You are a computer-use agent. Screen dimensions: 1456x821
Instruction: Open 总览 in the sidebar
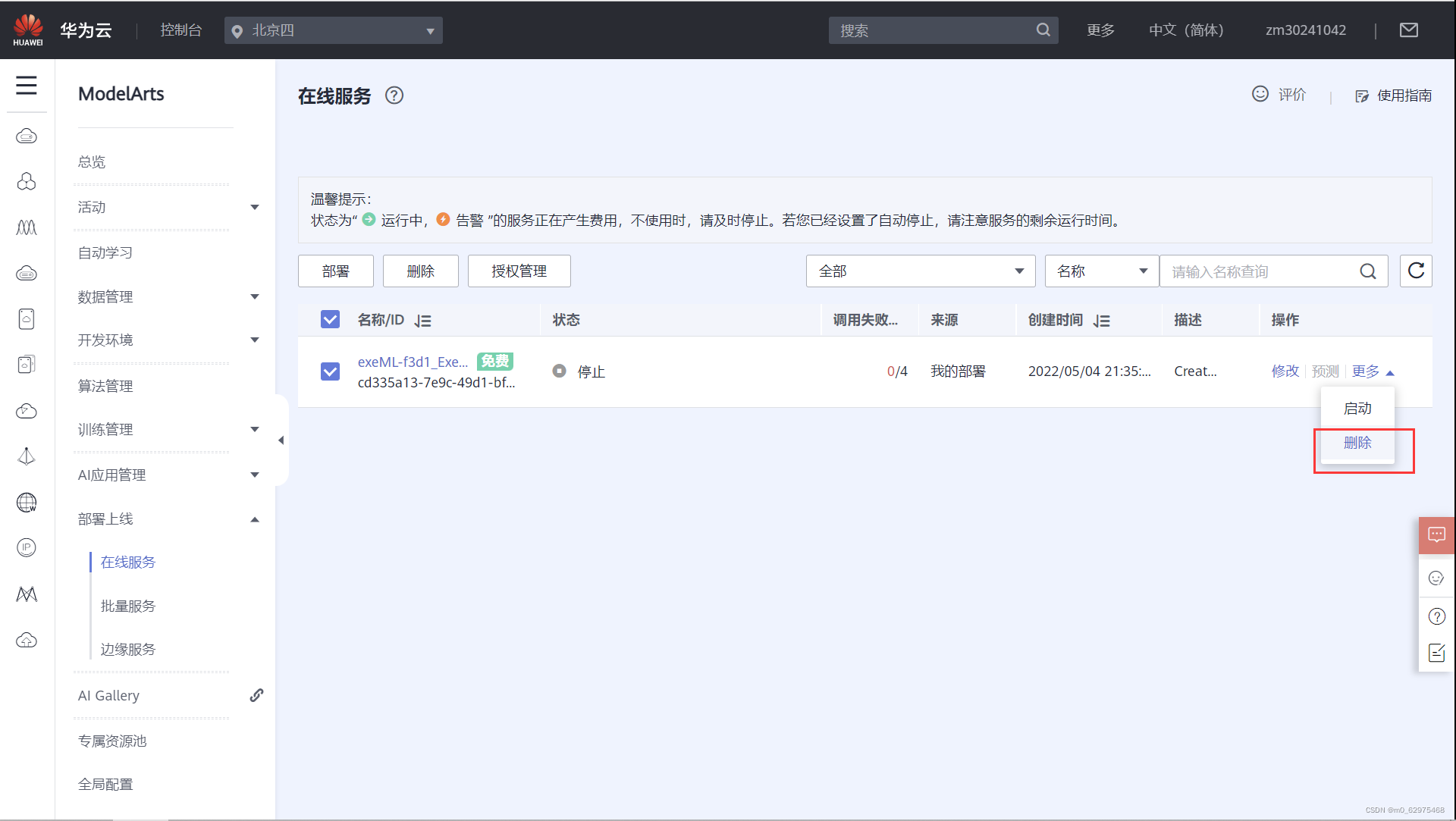coord(92,162)
